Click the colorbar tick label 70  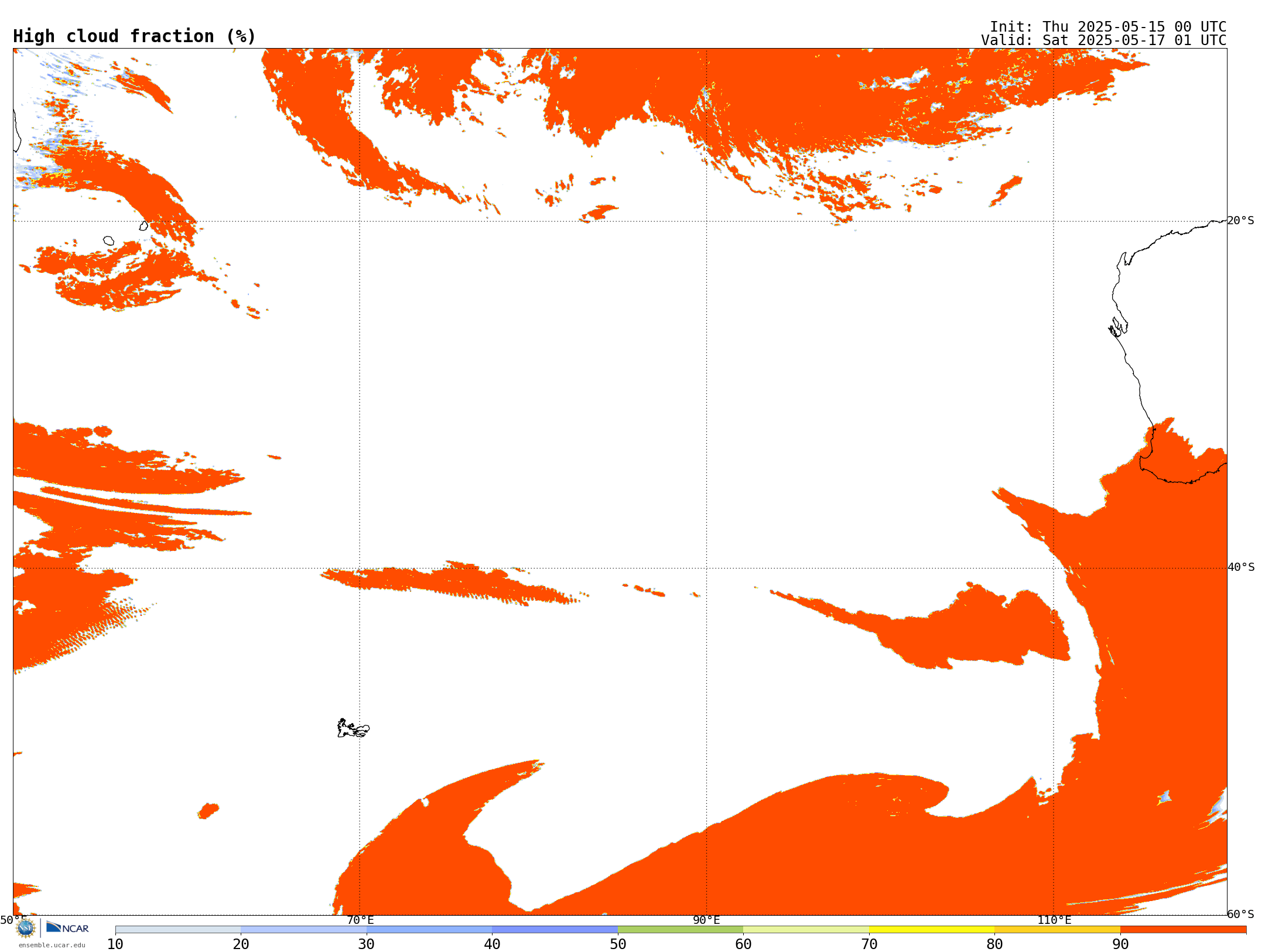click(869, 944)
